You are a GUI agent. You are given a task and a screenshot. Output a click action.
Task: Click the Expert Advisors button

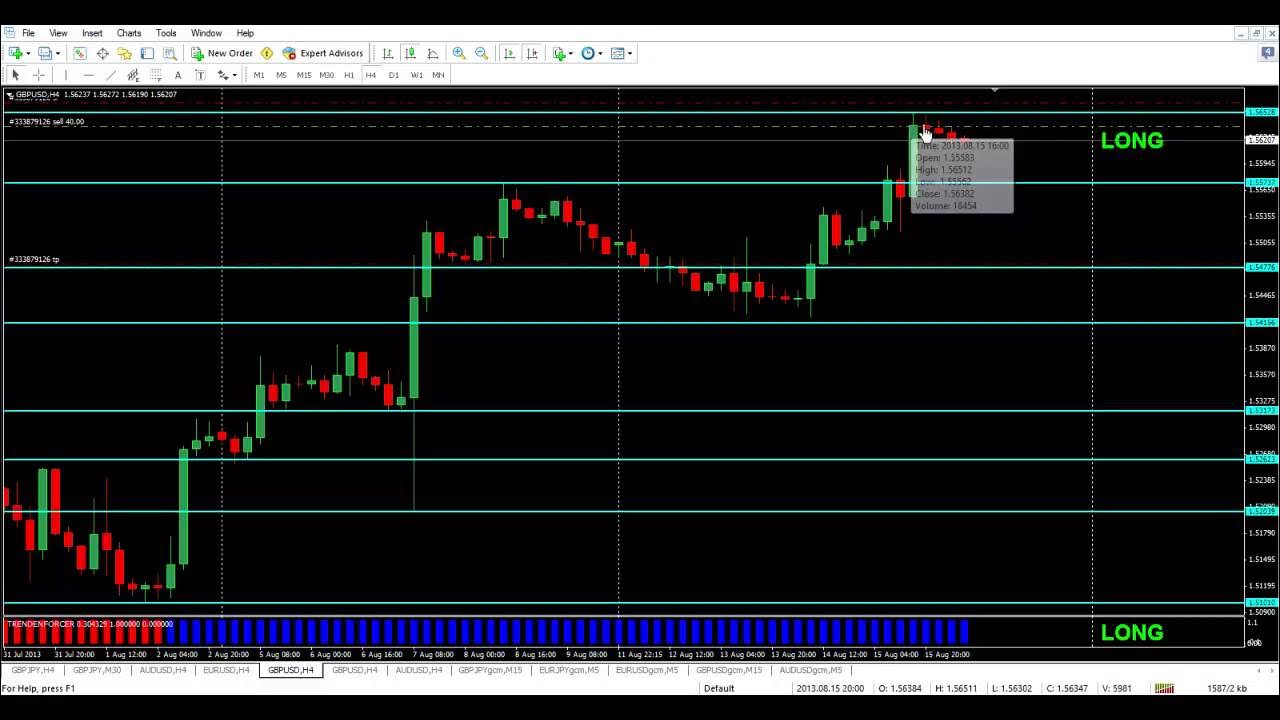322,53
